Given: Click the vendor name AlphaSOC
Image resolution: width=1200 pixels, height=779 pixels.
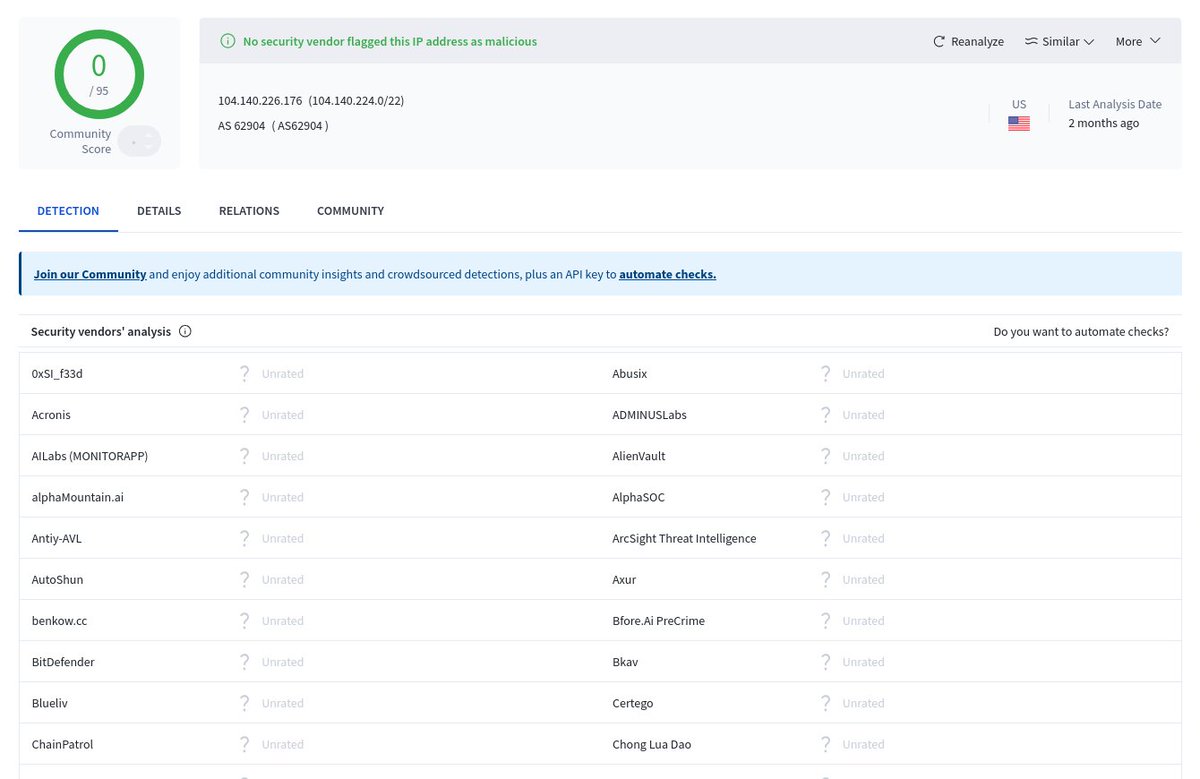Looking at the screenshot, I should click(638, 497).
